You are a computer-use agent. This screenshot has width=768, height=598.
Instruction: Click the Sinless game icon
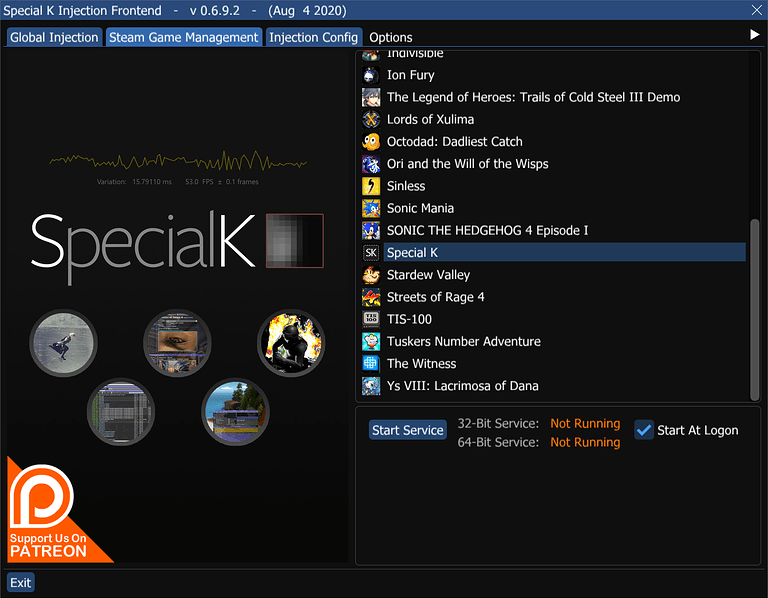[x=371, y=186]
